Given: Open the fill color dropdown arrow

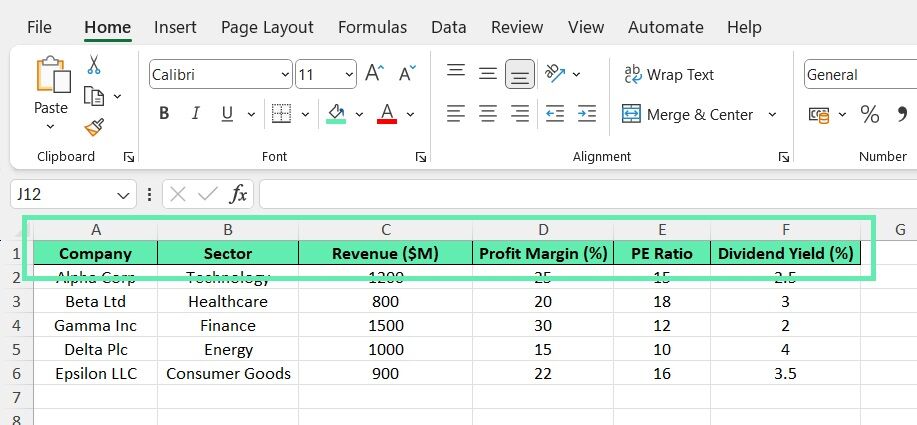Looking at the screenshot, I should coord(359,114).
